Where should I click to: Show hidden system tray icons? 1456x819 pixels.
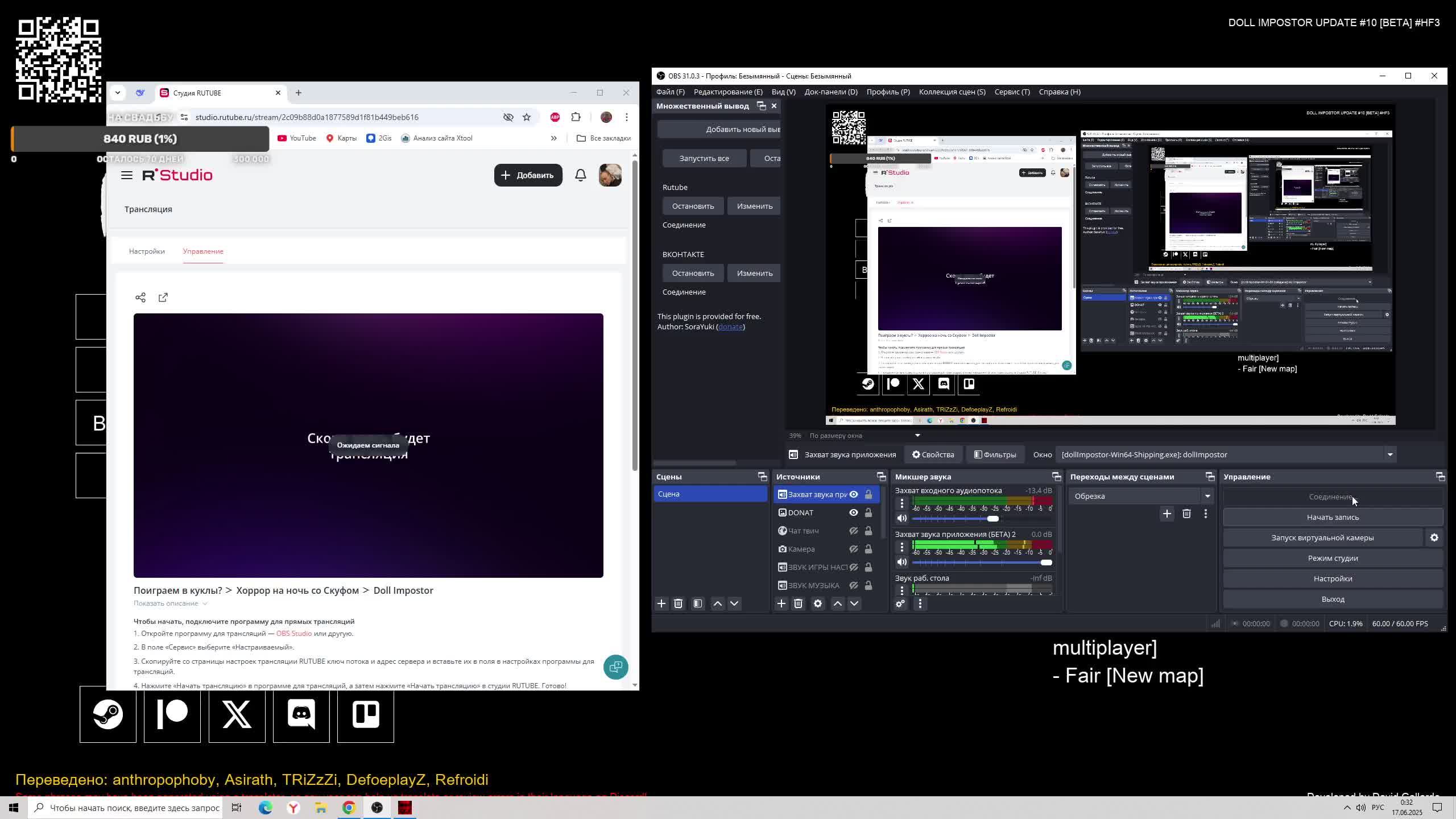[x=1347, y=808]
